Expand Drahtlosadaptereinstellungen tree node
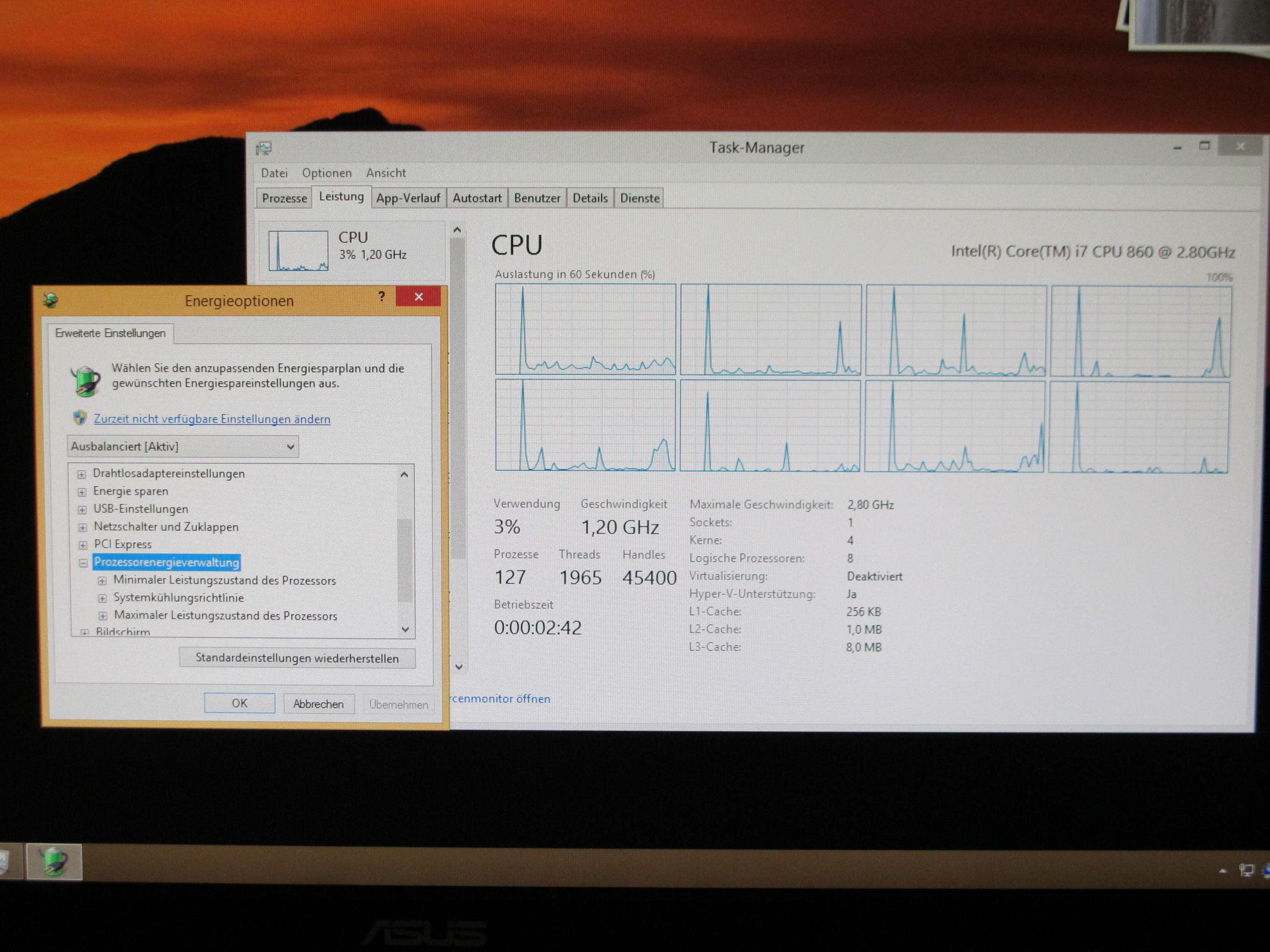 82,474
